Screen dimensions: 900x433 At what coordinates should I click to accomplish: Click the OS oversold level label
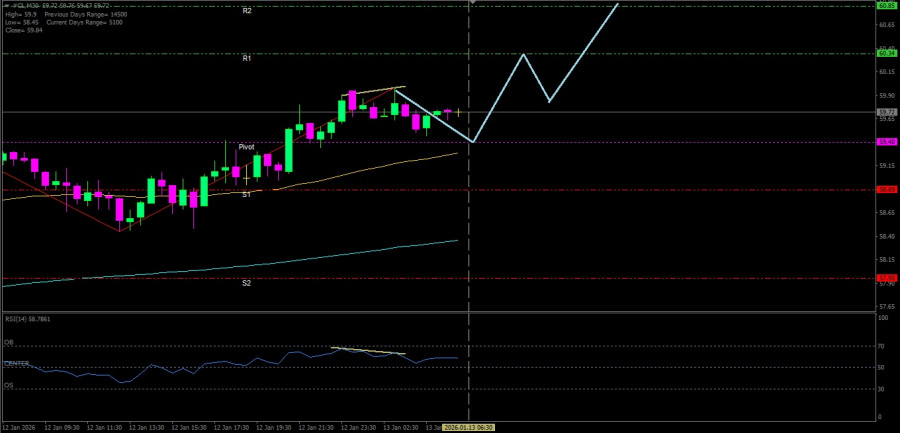pyautogui.click(x=8, y=385)
